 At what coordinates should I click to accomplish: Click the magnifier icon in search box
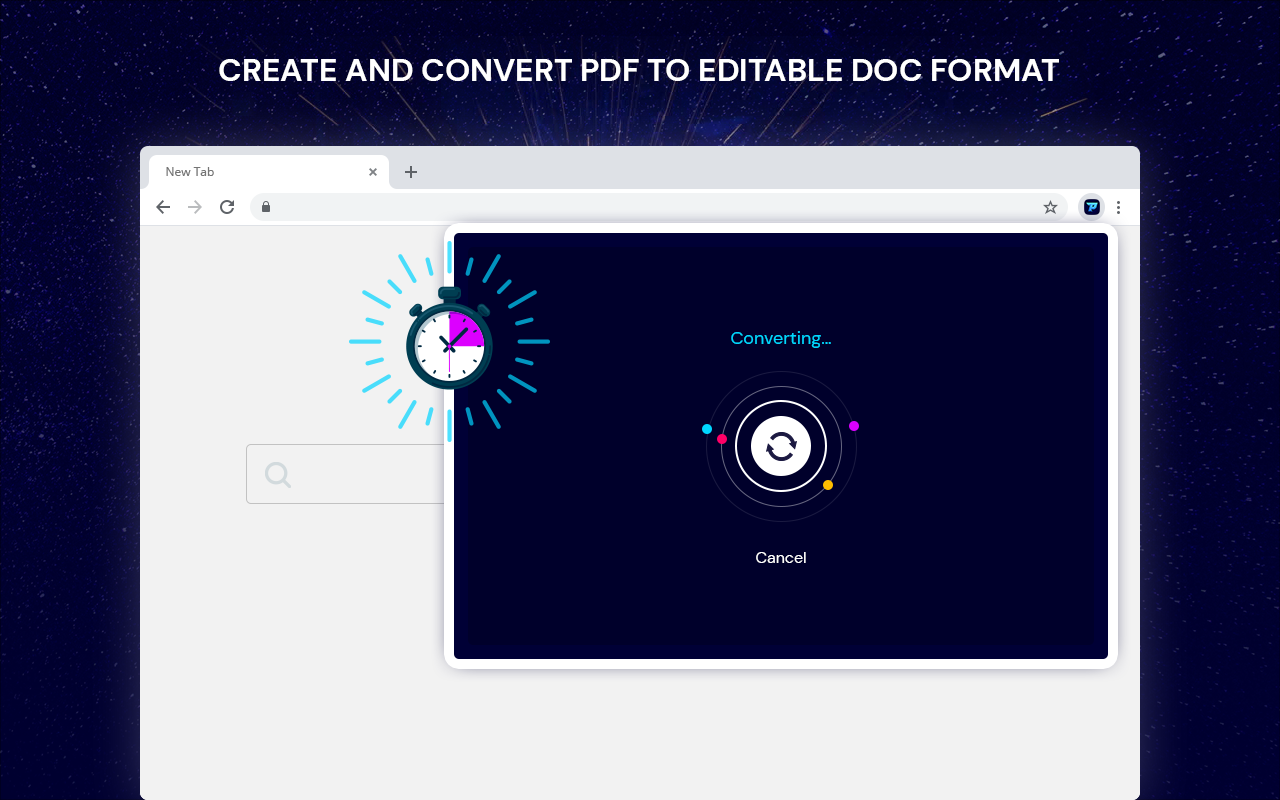pos(278,475)
